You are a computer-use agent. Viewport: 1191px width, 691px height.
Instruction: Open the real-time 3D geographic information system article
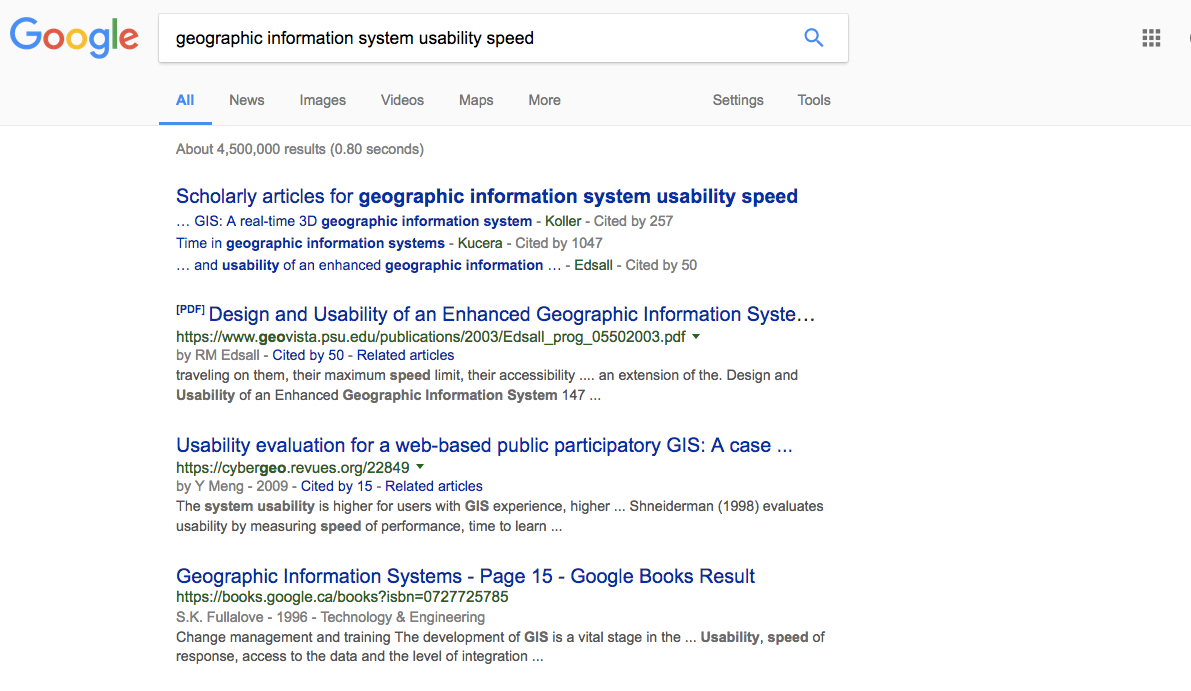point(354,221)
